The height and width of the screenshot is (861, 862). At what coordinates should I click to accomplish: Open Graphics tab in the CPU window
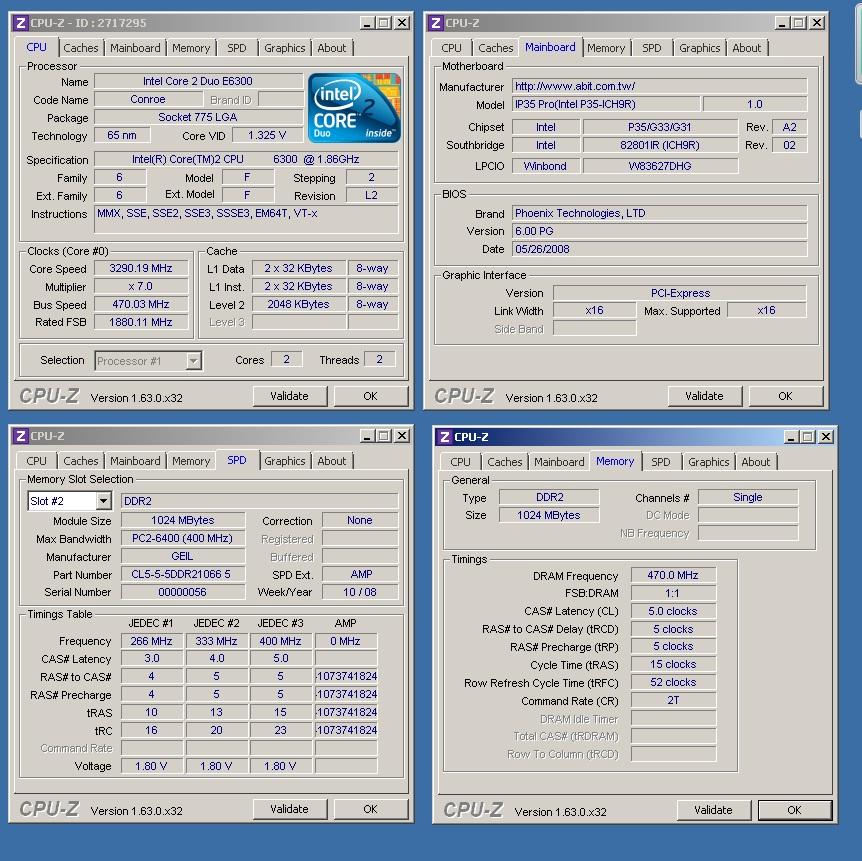coord(284,48)
